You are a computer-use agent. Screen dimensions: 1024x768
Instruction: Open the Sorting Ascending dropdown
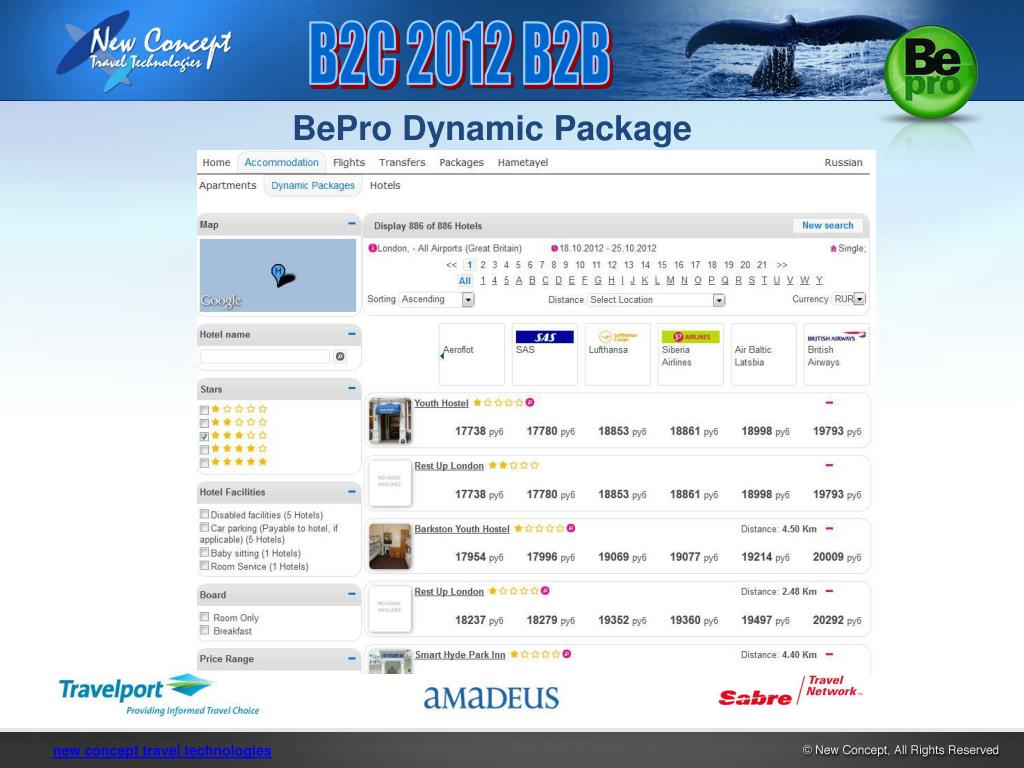tap(437, 299)
